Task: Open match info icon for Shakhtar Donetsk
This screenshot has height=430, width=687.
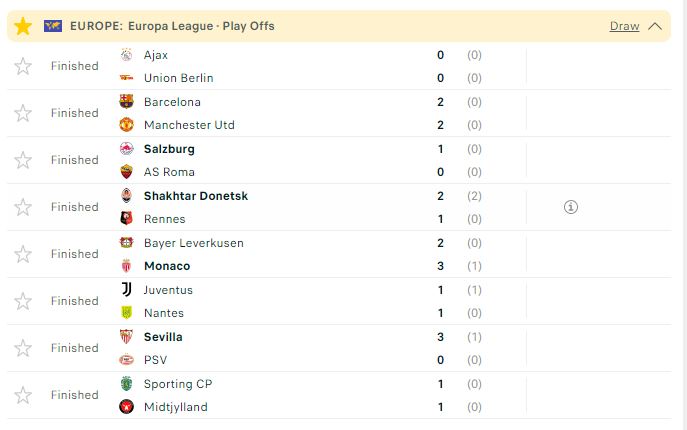Action: point(570,207)
